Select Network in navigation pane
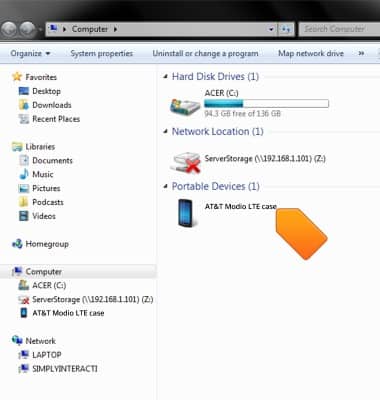 (x=41, y=341)
